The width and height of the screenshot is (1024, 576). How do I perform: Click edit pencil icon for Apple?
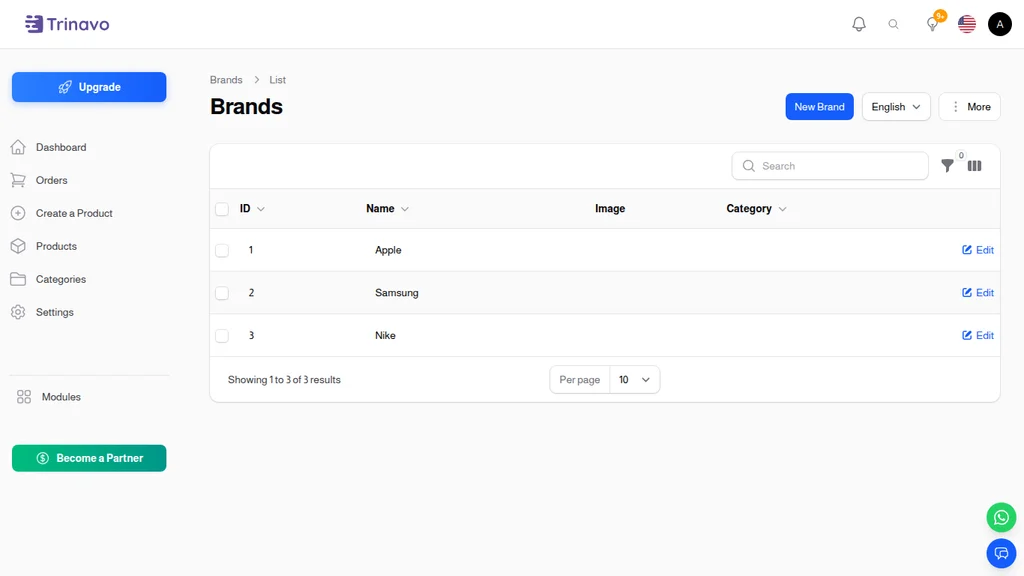coord(967,250)
